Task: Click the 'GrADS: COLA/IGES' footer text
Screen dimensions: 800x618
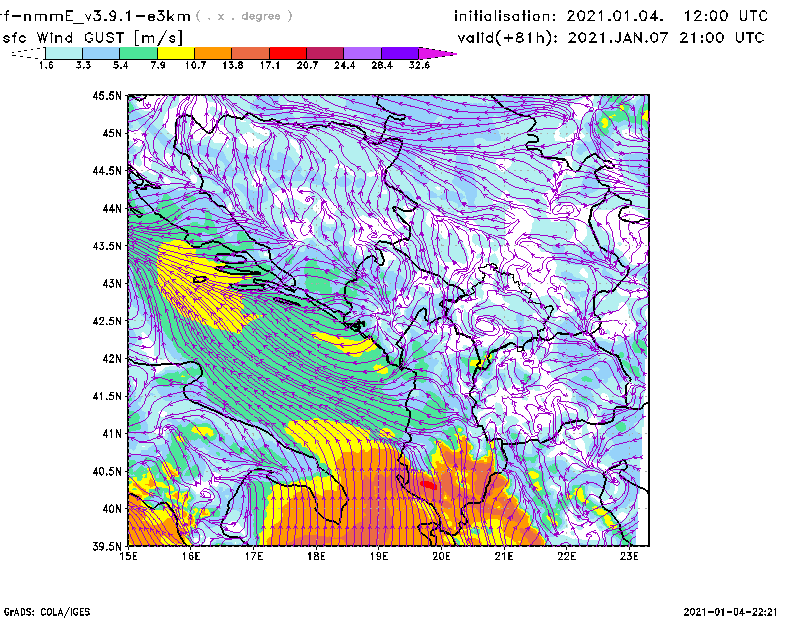Action: pyautogui.click(x=47, y=612)
